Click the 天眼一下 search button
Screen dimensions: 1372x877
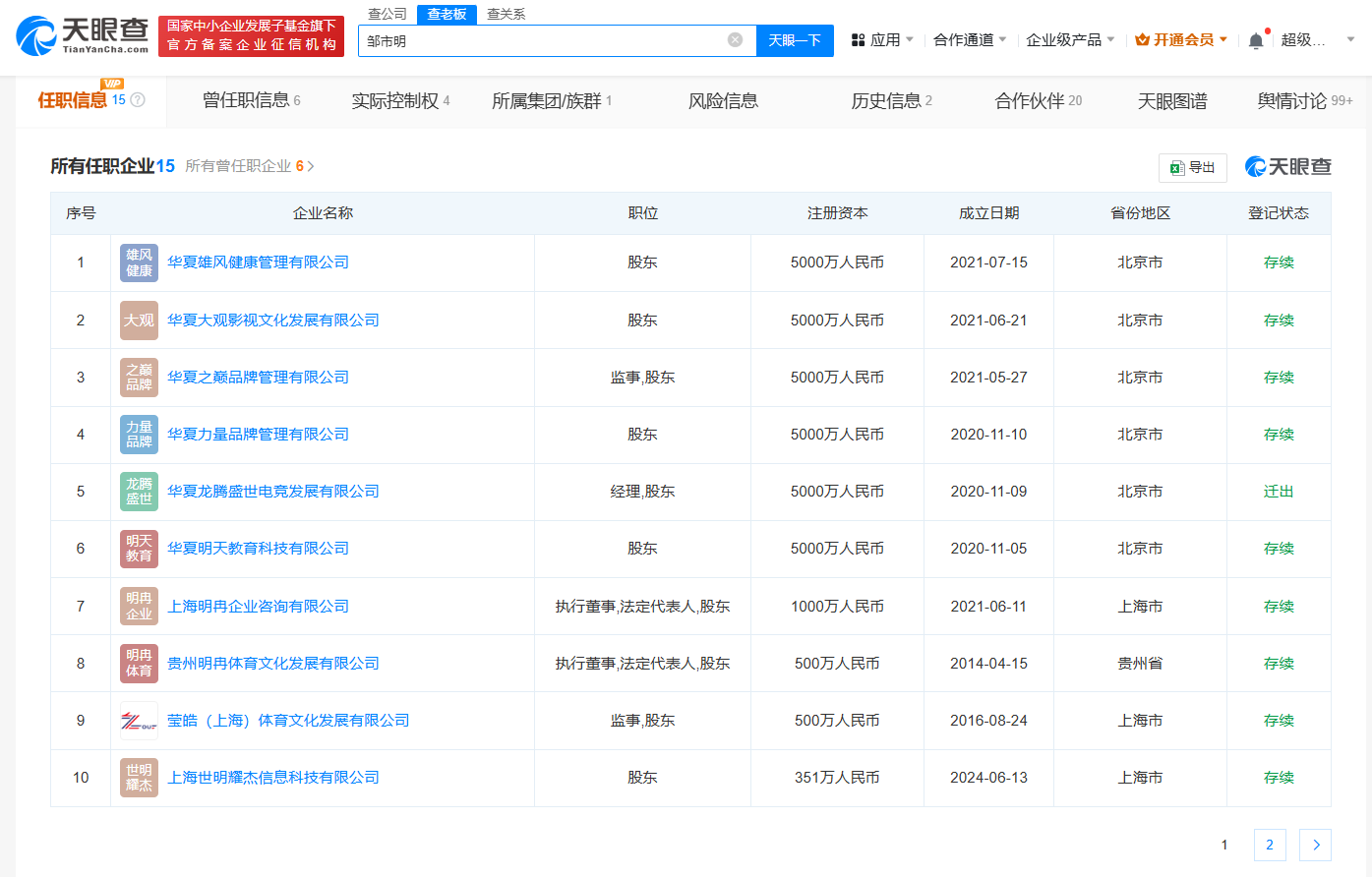click(795, 40)
